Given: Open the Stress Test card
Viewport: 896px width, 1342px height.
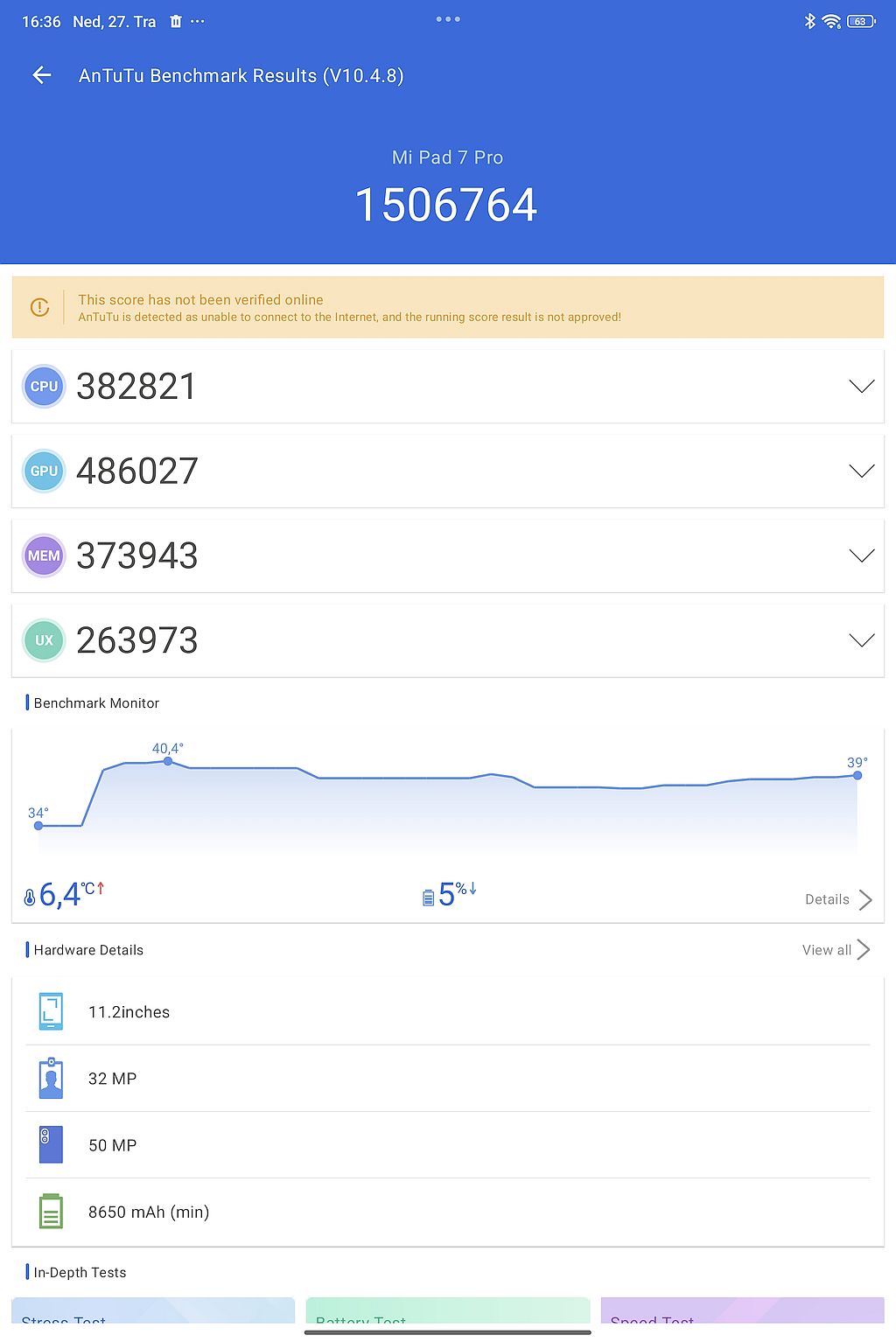Looking at the screenshot, I should click(153, 1311).
